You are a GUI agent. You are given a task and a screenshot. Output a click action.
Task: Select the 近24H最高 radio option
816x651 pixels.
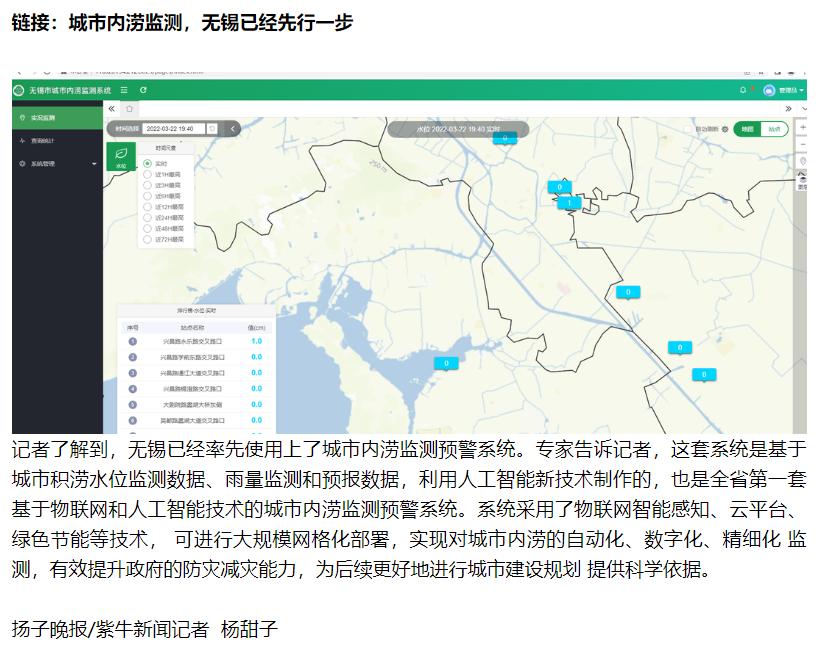[x=147, y=217]
